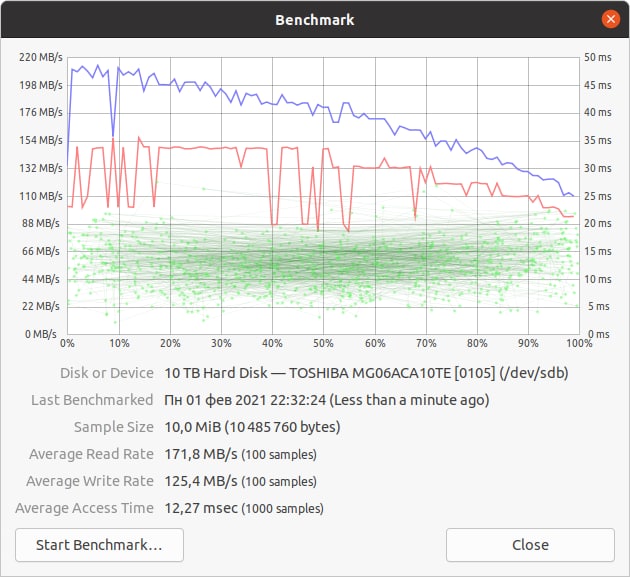Click the '30%' x-axis label

click(221, 344)
